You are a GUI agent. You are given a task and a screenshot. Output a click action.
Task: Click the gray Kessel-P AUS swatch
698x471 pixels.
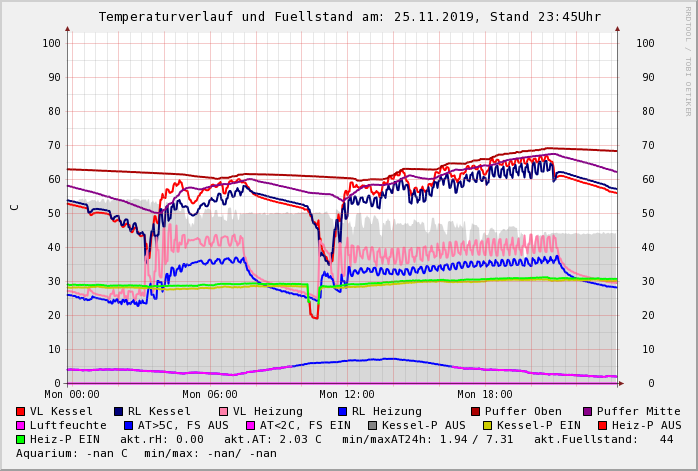[x=371, y=425]
